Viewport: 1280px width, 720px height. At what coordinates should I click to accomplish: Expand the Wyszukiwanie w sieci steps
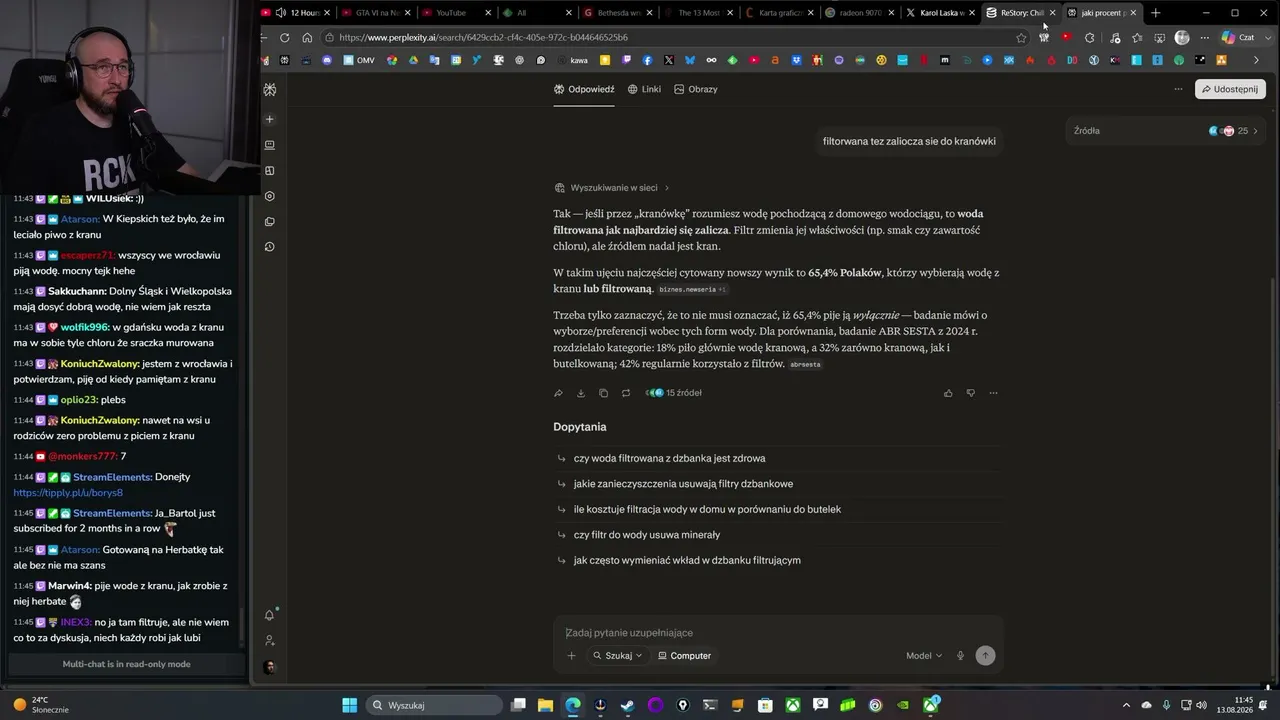click(x=612, y=188)
